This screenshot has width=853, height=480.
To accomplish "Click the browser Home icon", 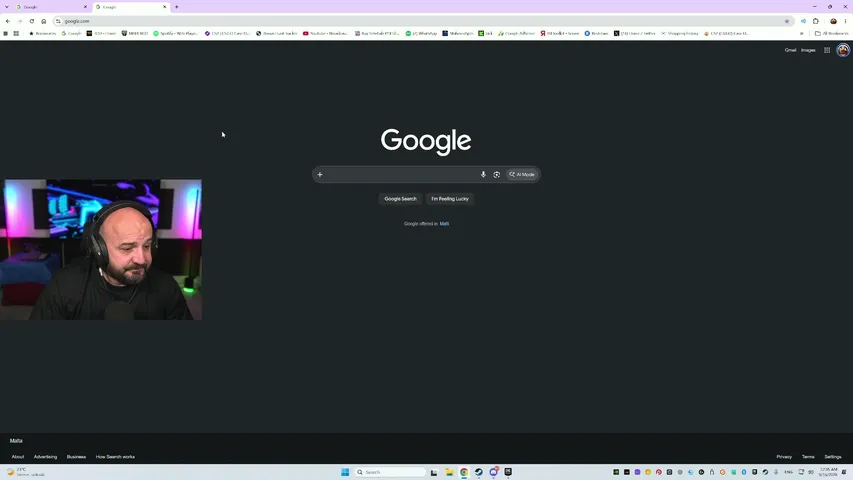I will pyautogui.click(x=44, y=21).
